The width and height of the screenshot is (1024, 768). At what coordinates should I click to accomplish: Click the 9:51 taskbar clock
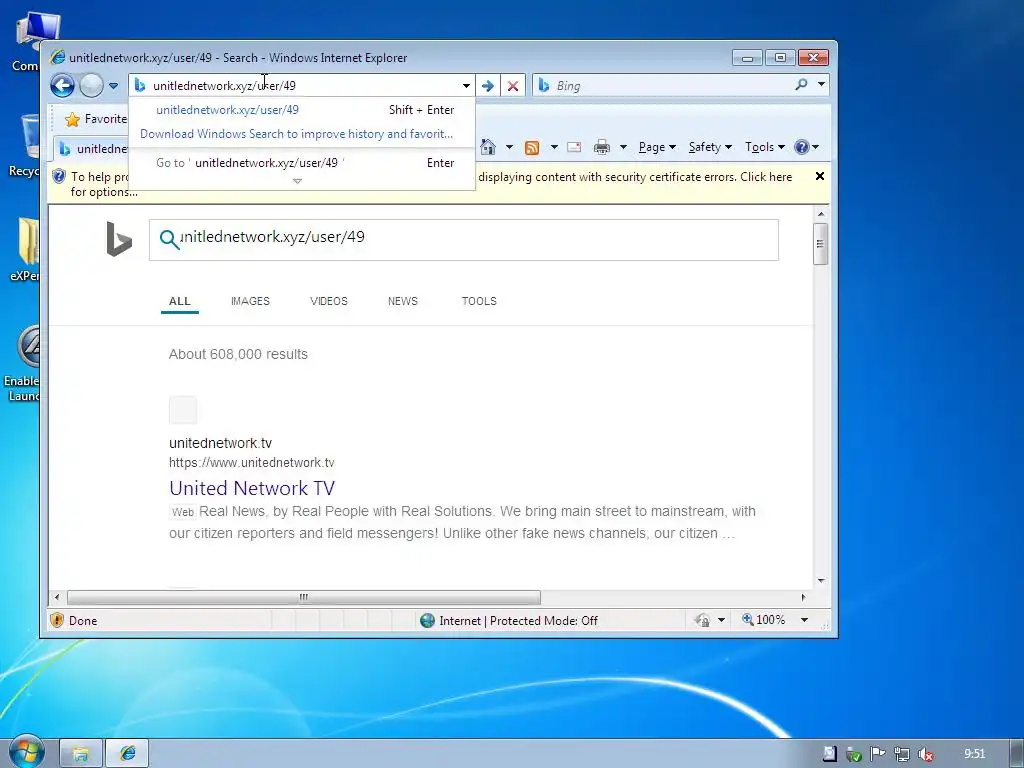pyautogui.click(x=974, y=754)
